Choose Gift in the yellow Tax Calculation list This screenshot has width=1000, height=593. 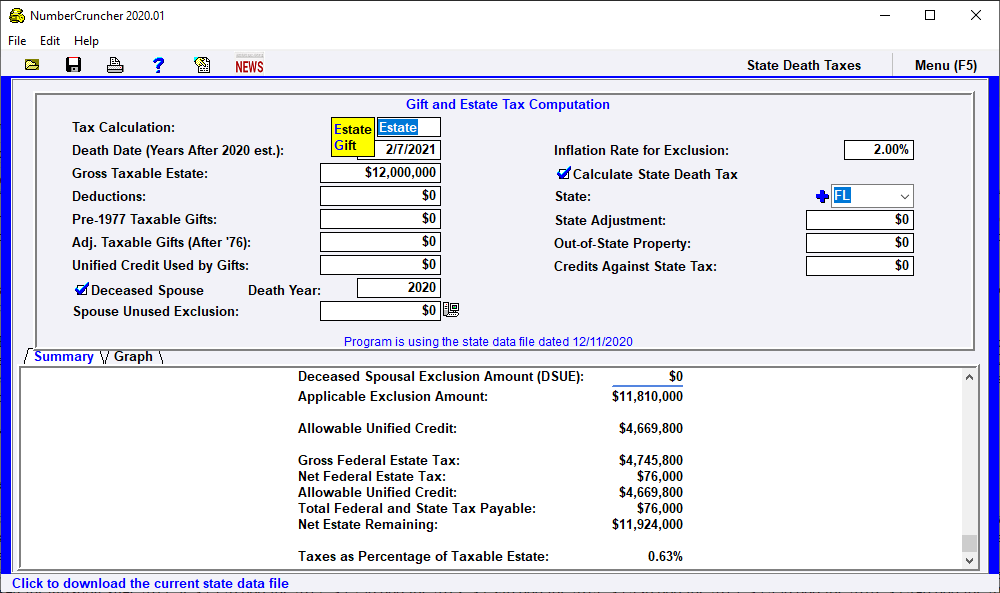[345, 145]
